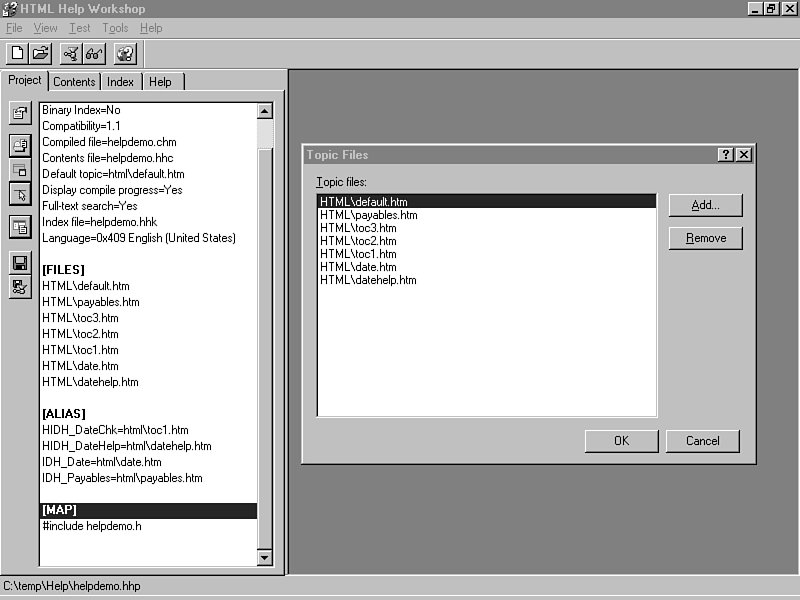Click the HtmlHelp API information pointer icon

[x=20, y=193]
